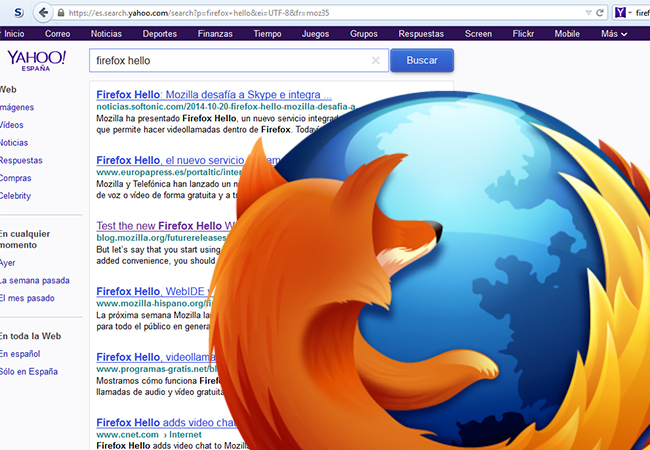Open Mobile in navigation bar
Viewport: 650px width, 450px height.
[x=567, y=34]
